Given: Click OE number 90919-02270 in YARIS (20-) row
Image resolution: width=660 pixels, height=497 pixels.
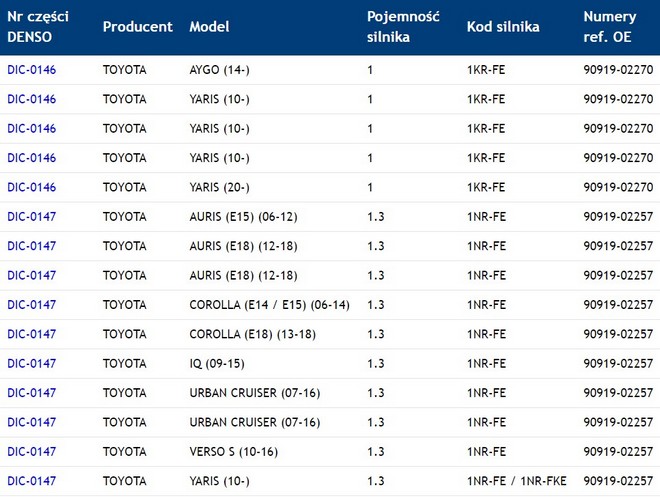Looking at the screenshot, I should point(618,187).
